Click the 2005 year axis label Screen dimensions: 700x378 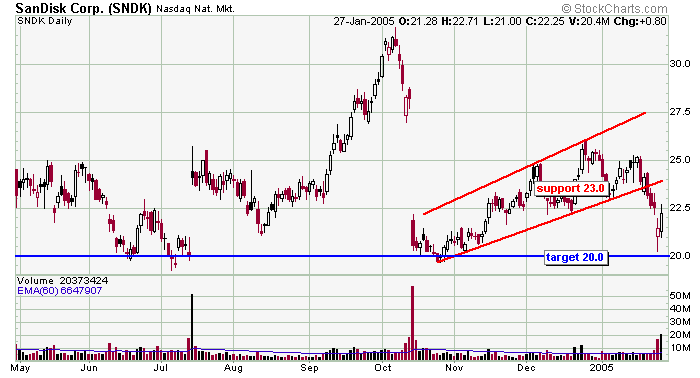click(x=601, y=368)
